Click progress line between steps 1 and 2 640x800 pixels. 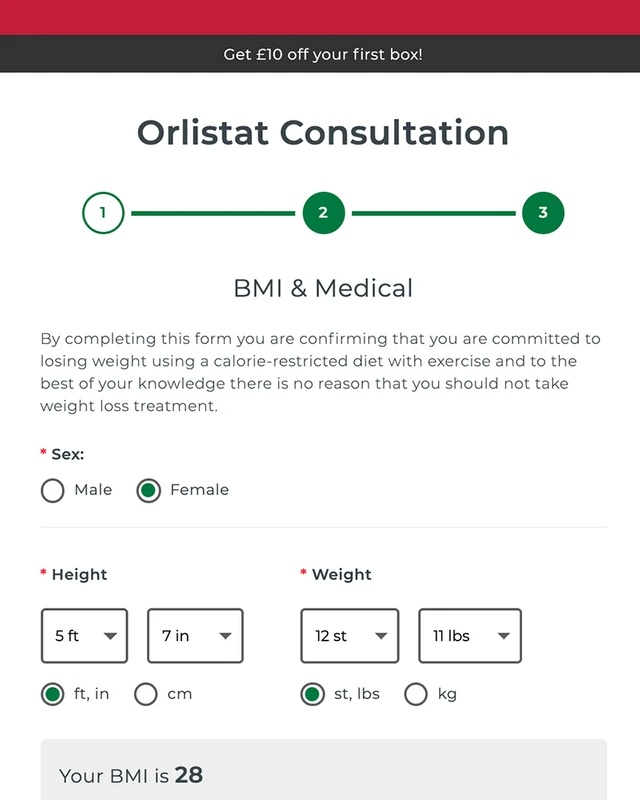pos(213,213)
